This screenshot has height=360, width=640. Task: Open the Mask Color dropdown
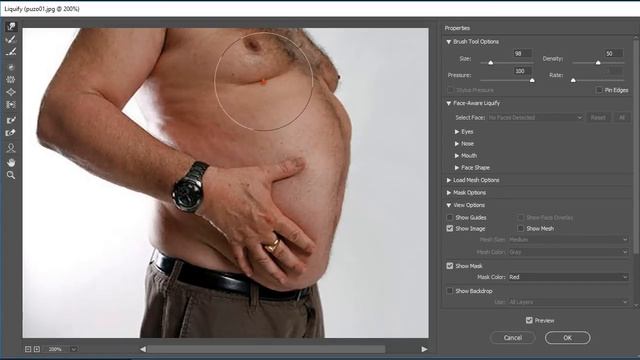pos(568,277)
